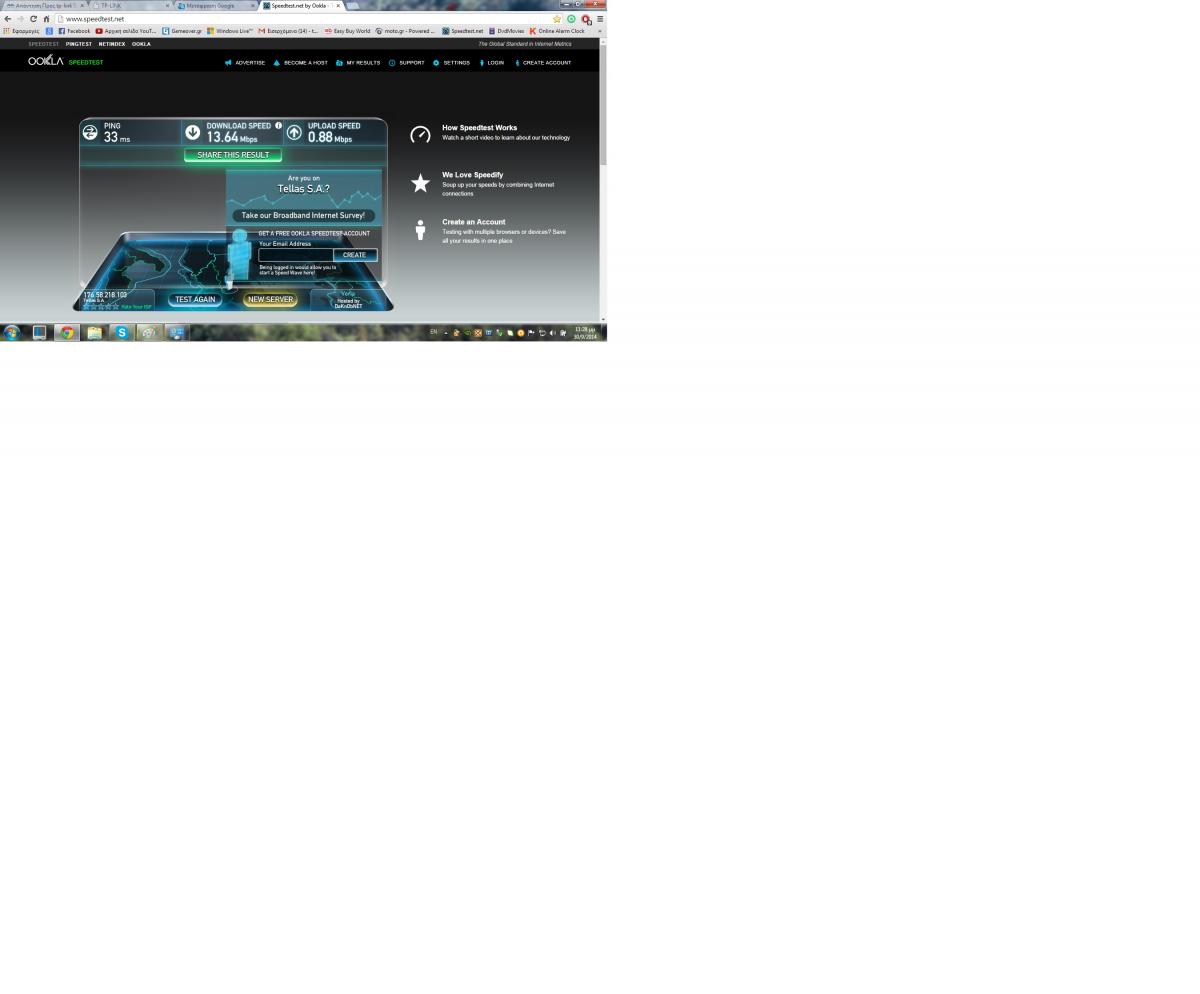Screen dimensions: 1200x994
Task: Switch to the Google Translate tab
Action: pyautogui.click(x=215, y=5)
